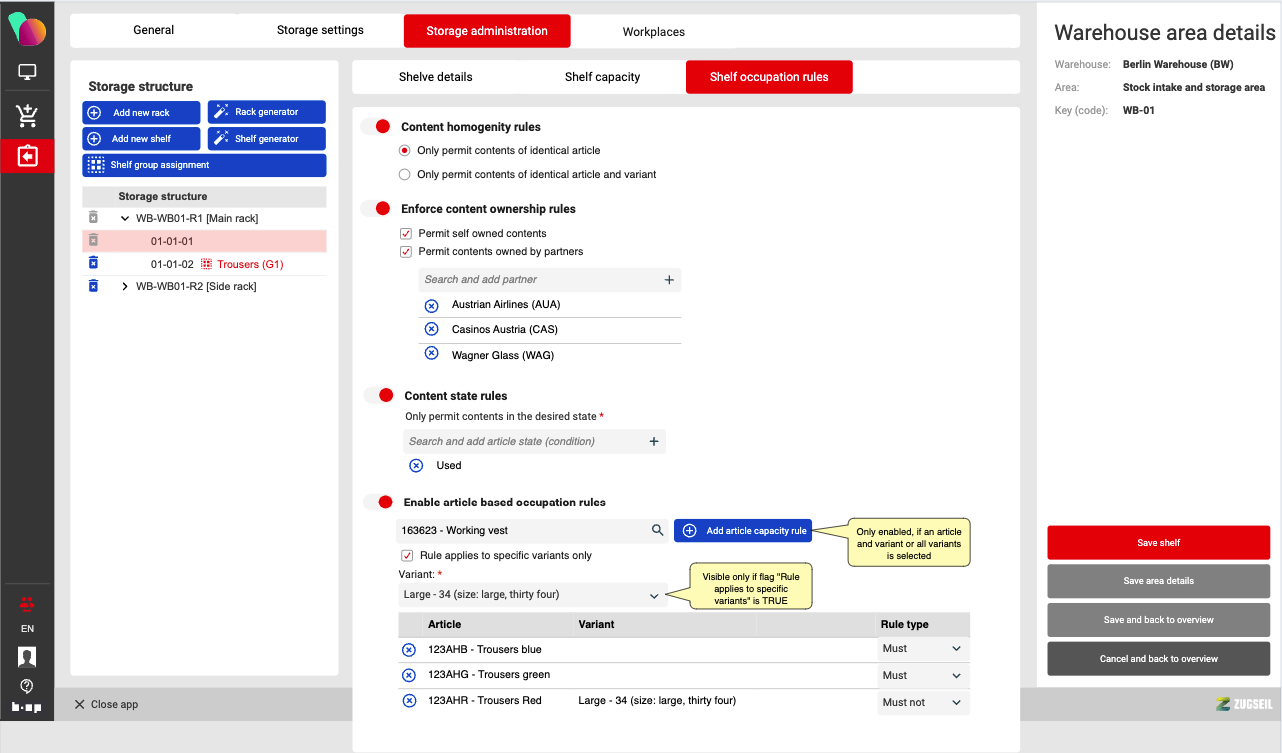The height and width of the screenshot is (753, 1282).
Task: Click plus icon in partner search field
Action: point(669,280)
